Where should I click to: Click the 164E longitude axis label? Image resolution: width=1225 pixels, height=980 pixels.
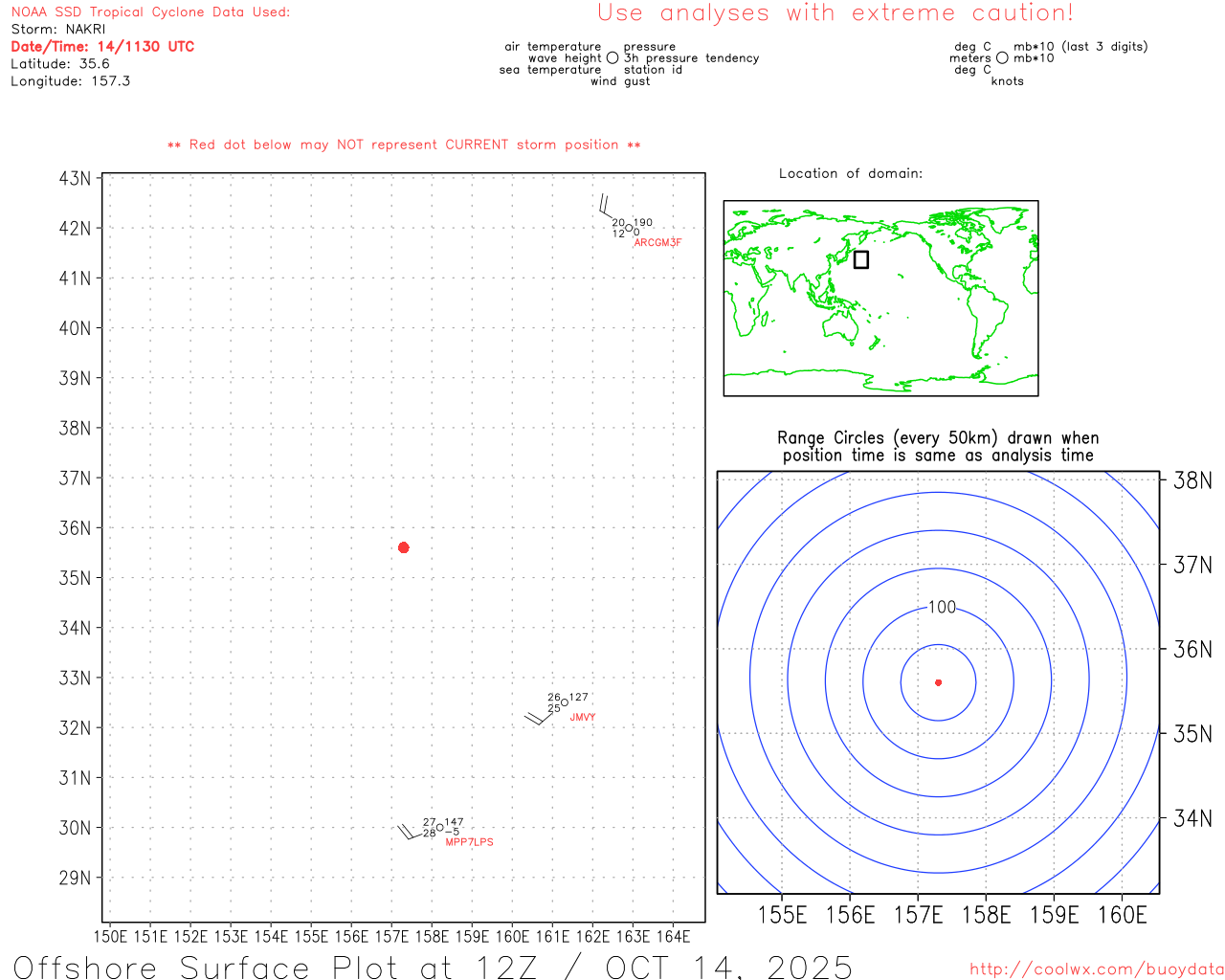coord(673,936)
